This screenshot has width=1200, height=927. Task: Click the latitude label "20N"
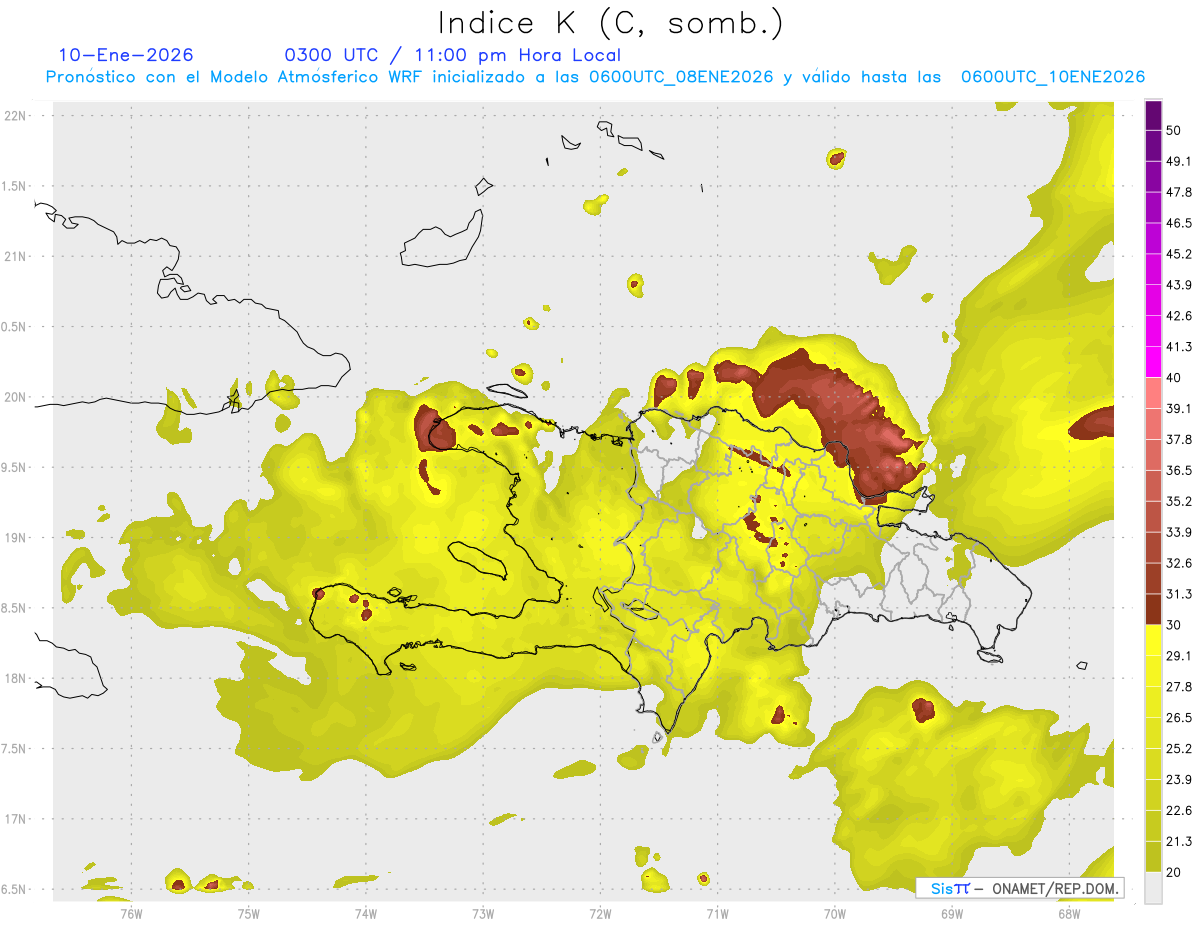point(16,397)
